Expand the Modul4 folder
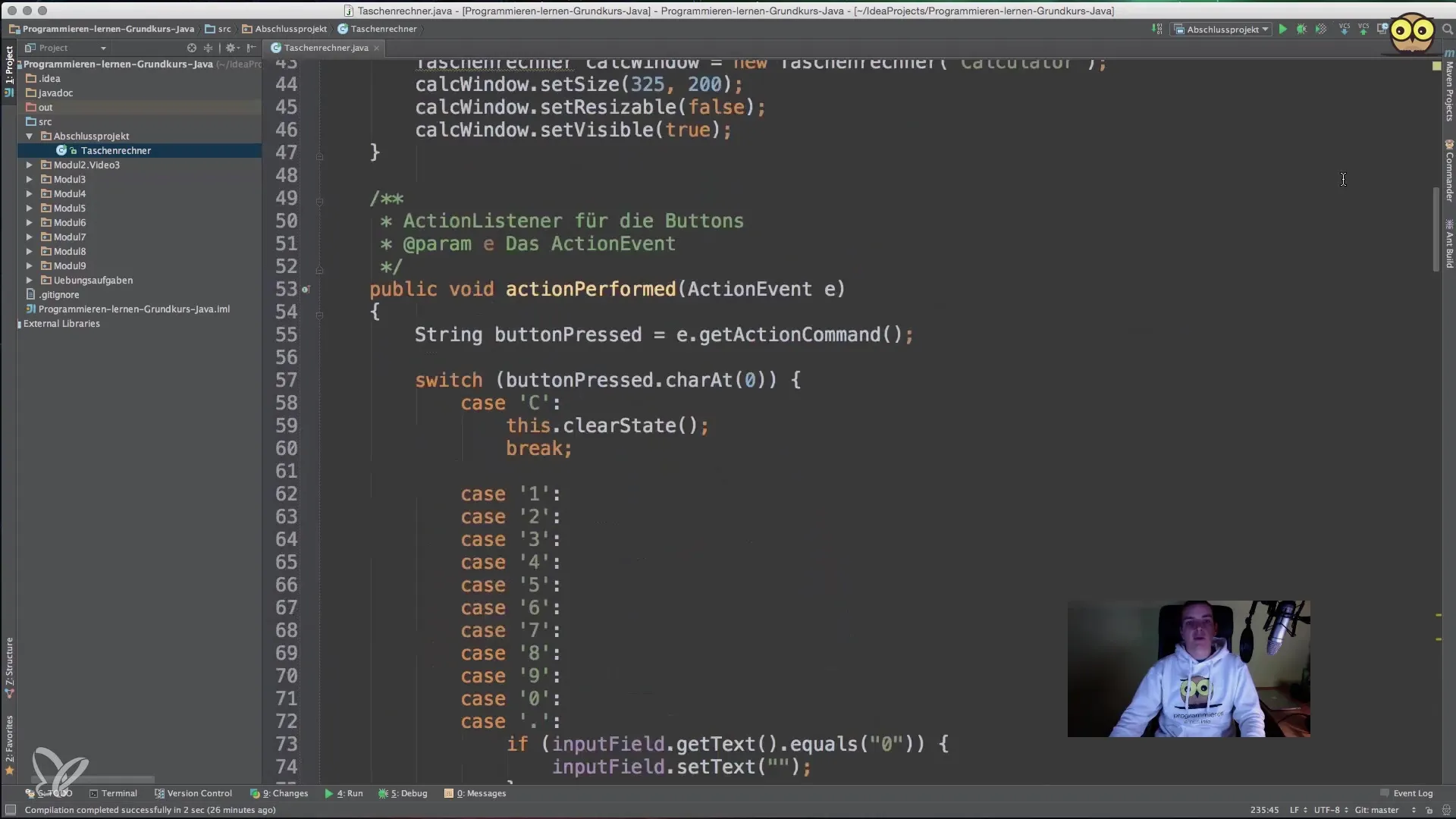The image size is (1456, 819). tap(29, 194)
